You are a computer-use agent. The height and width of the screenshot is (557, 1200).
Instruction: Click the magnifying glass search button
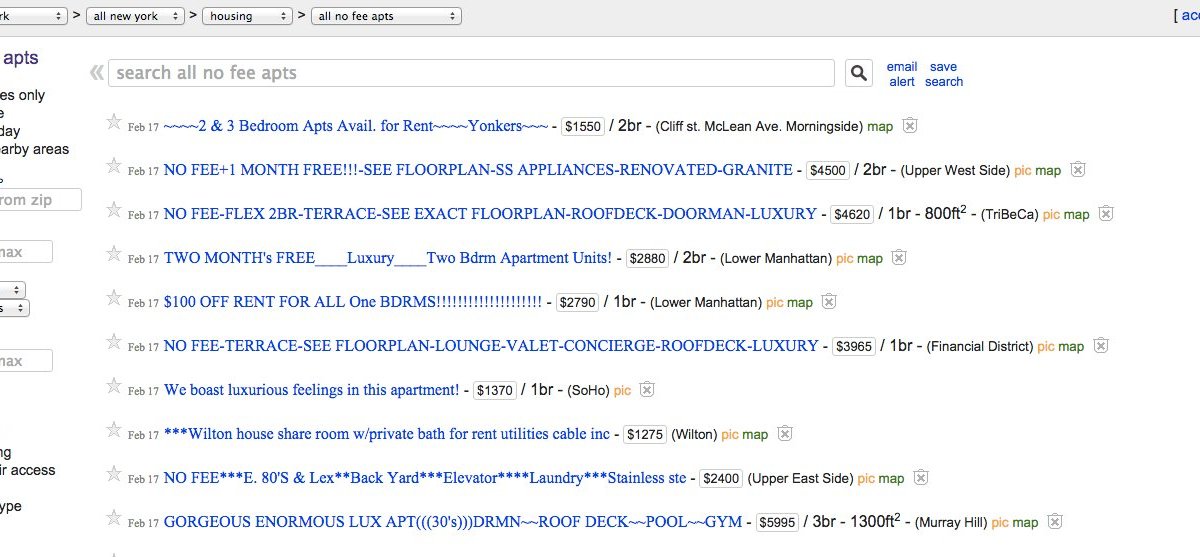point(859,73)
